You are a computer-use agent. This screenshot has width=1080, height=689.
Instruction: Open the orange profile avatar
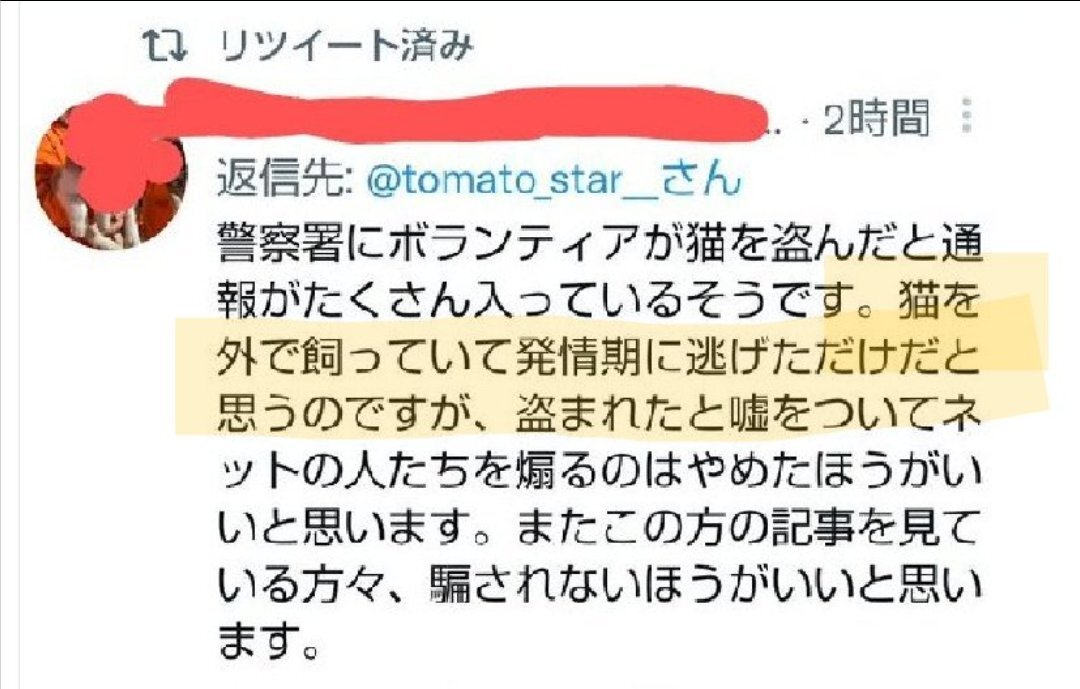(x=110, y=181)
